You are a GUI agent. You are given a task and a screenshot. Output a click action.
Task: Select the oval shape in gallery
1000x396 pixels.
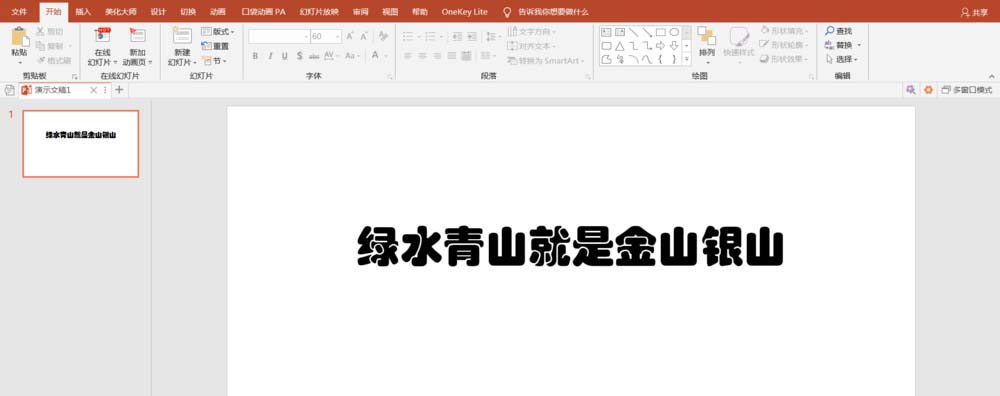tap(674, 32)
